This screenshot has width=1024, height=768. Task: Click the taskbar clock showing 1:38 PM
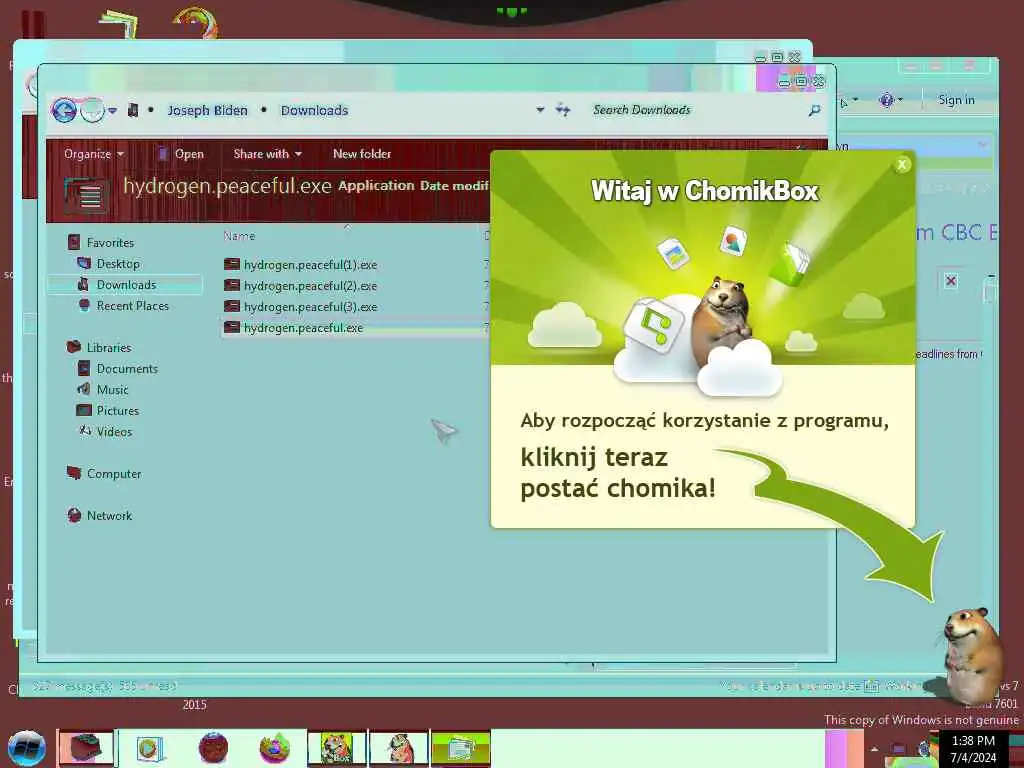click(973, 749)
